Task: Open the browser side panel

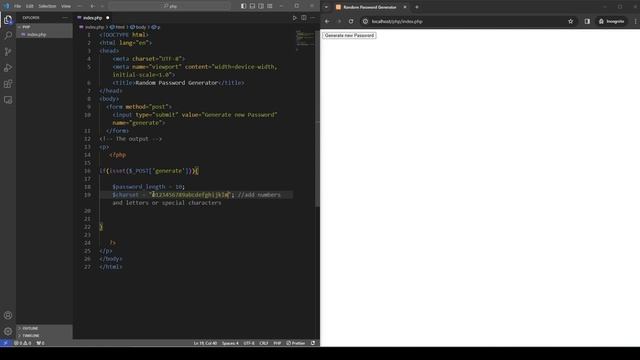Action: (587, 21)
